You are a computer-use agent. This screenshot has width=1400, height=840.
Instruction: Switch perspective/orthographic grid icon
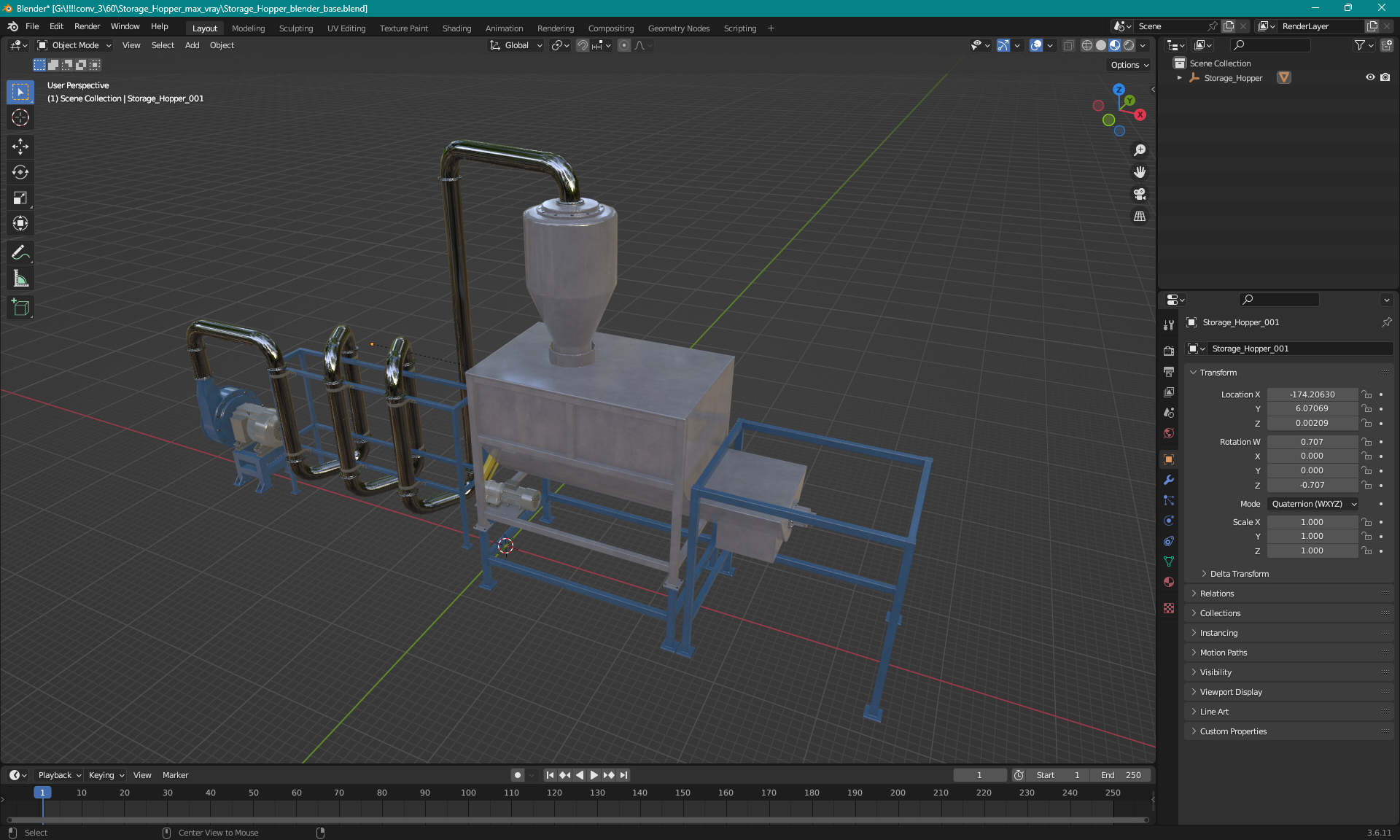coord(1140,217)
